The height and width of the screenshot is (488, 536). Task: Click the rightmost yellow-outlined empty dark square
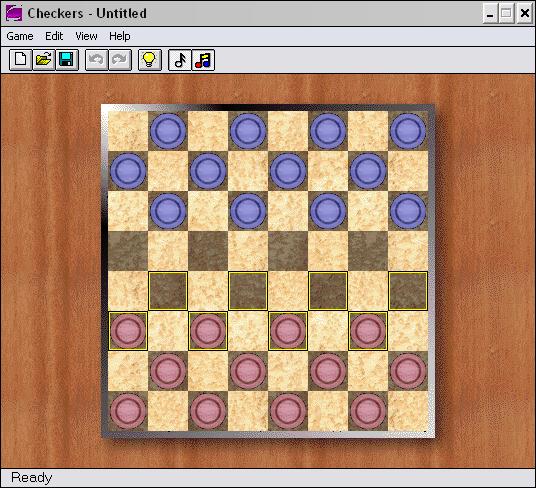(408, 291)
